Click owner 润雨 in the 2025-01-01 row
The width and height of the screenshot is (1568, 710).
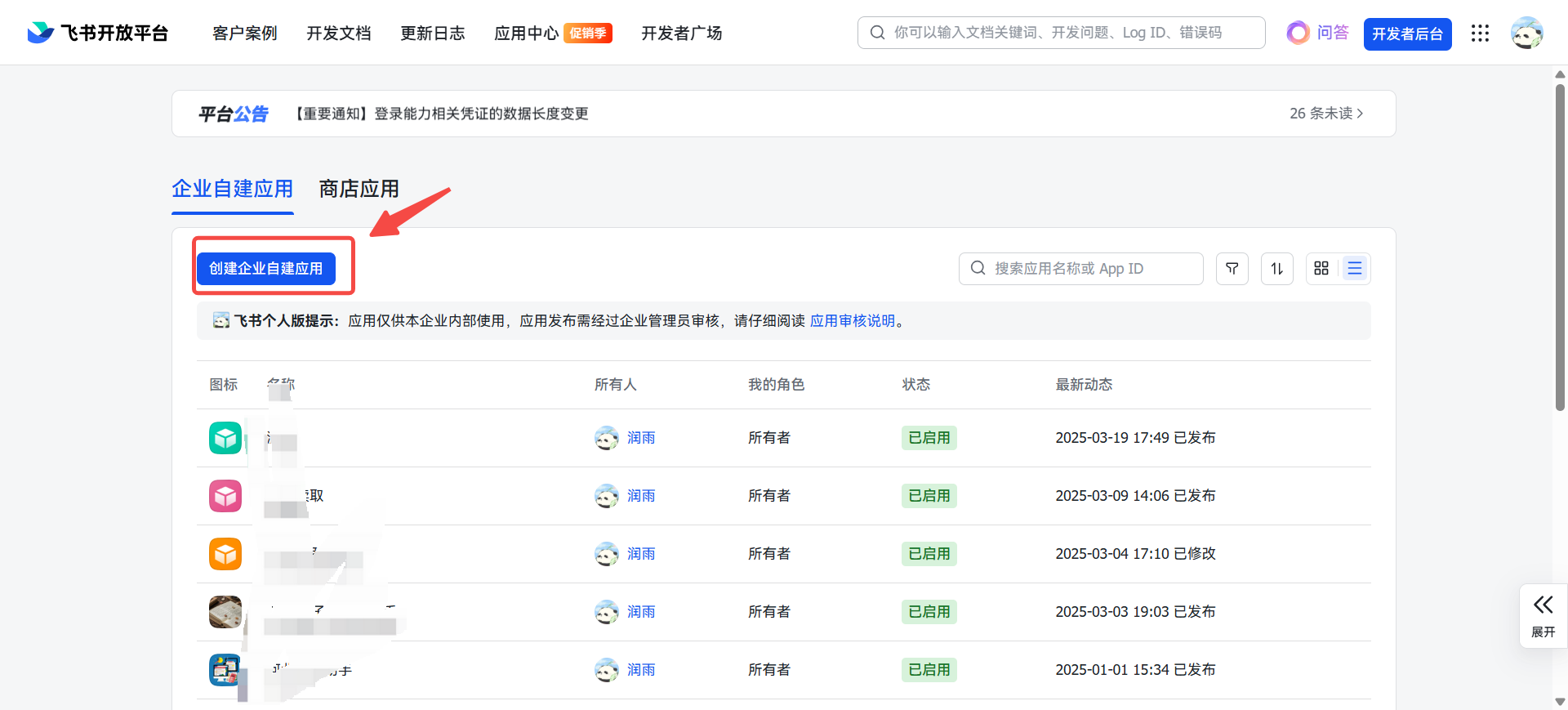click(641, 670)
